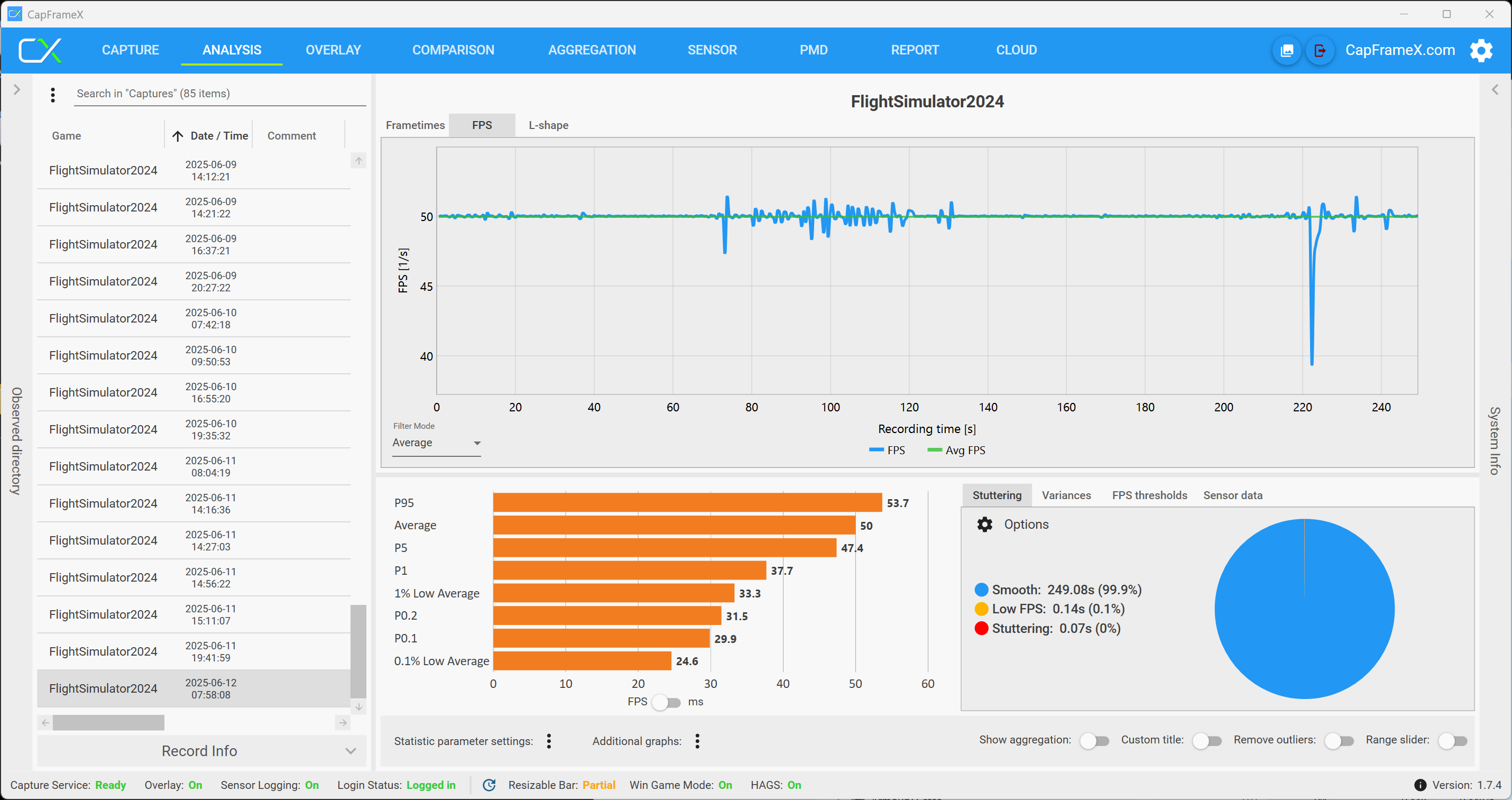The height and width of the screenshot is (800, 1512).
Task: Select the Stuttering tab
Action: point(997,495)
